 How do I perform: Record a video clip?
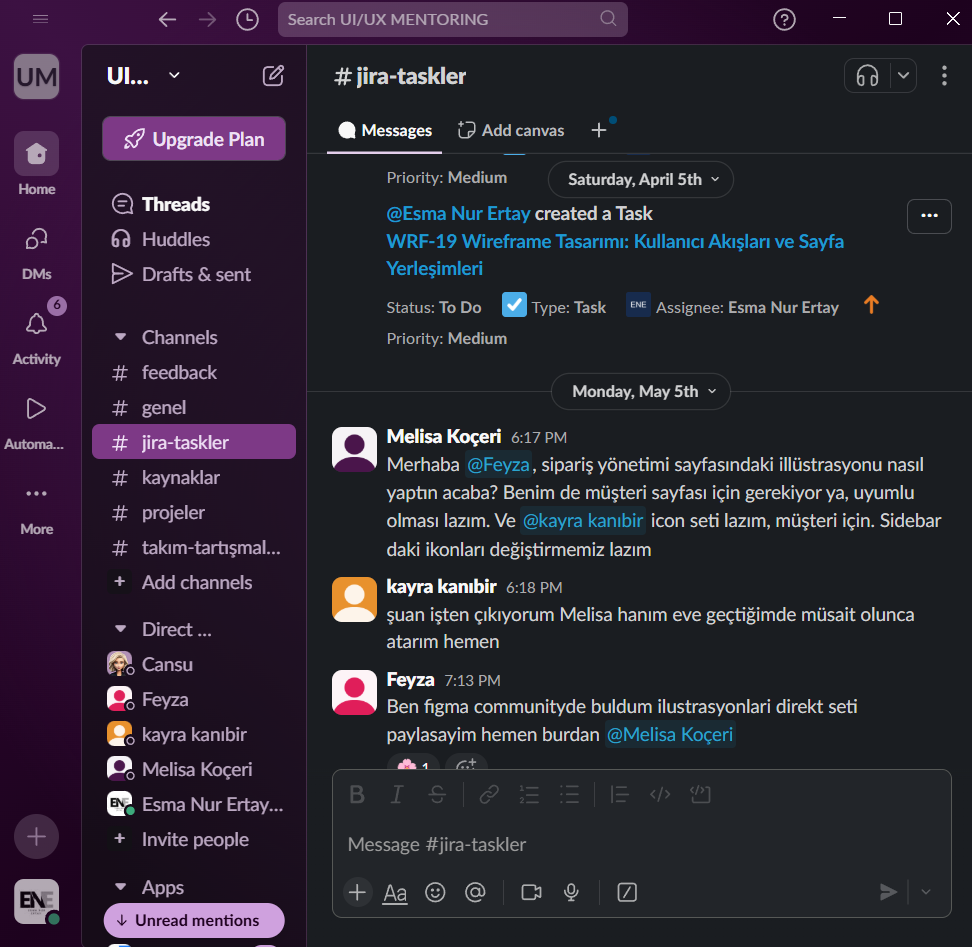[x=531, y=892]
